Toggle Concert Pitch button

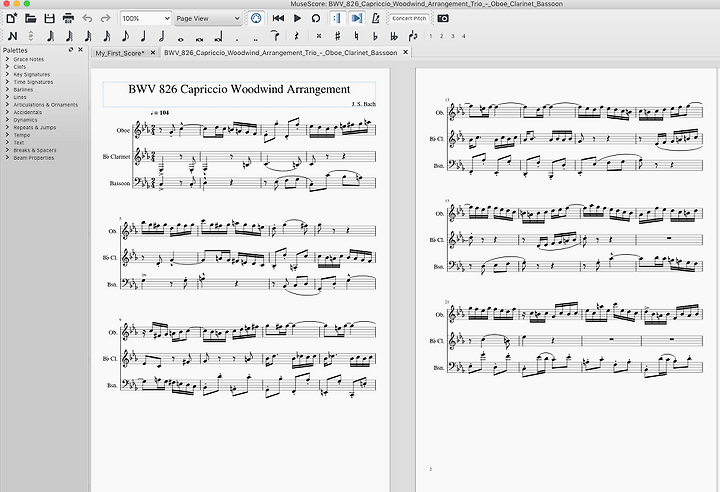409,18
